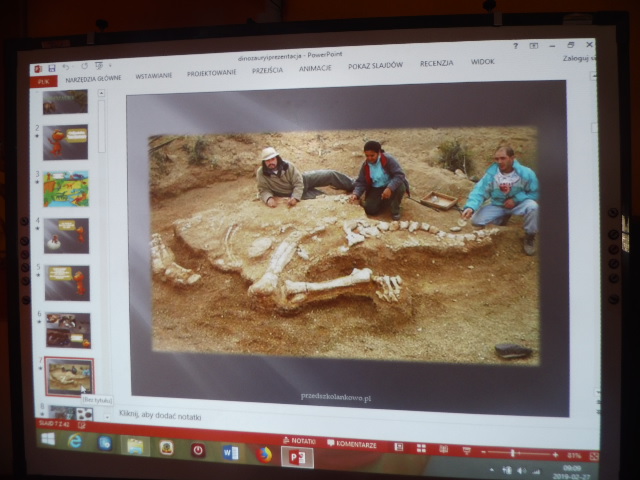Click the przedszkolankowo.pl text on slide

coord(336,397)
